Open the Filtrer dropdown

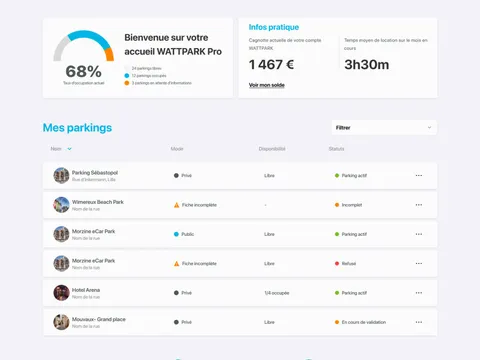click(x=384, y=128)
